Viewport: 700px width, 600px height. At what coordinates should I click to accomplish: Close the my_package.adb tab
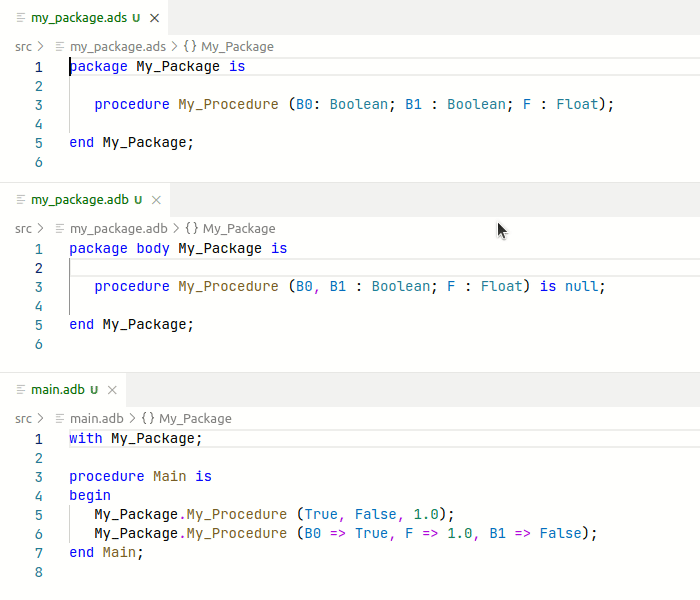(x=156, y=200)
